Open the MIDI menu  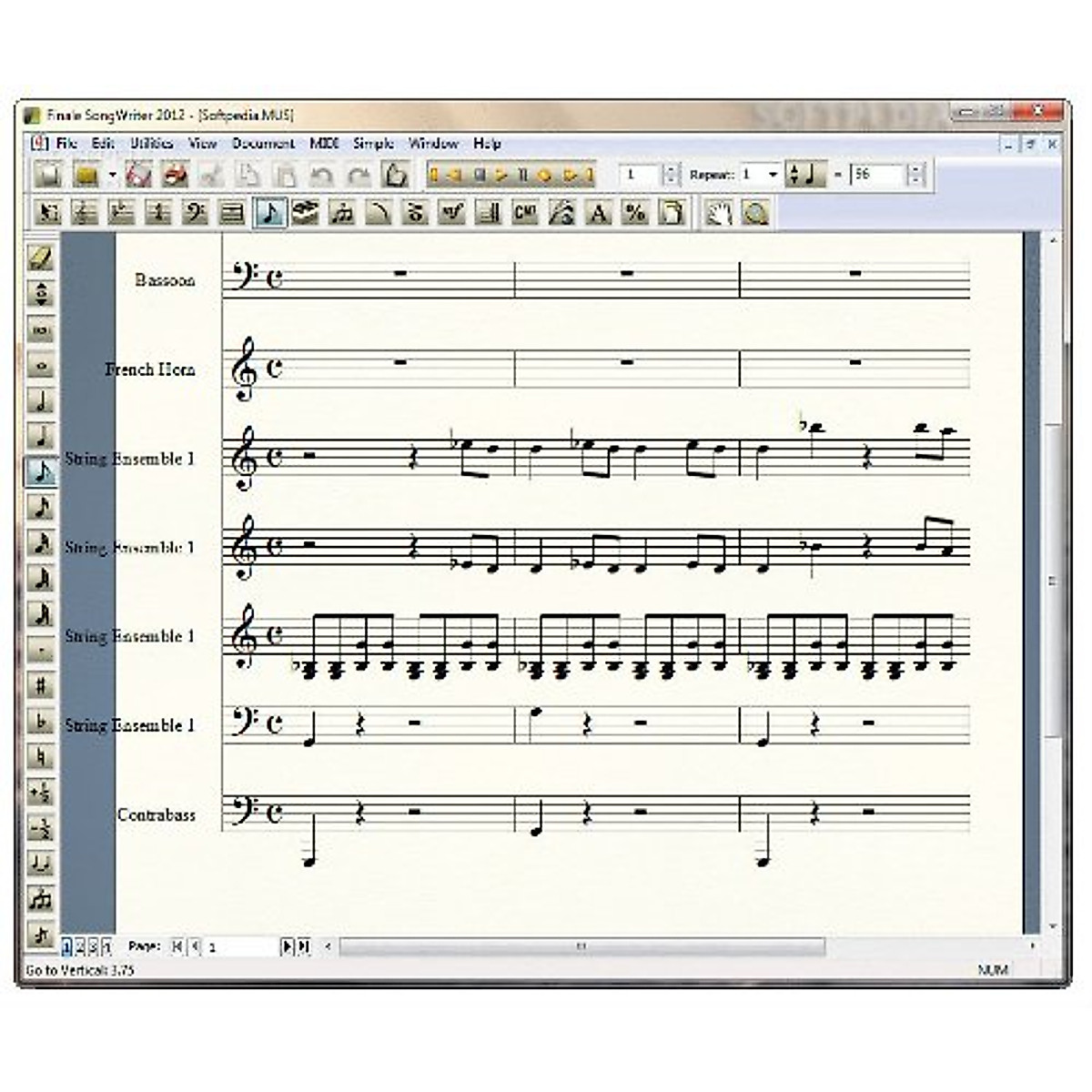(324, 144)
